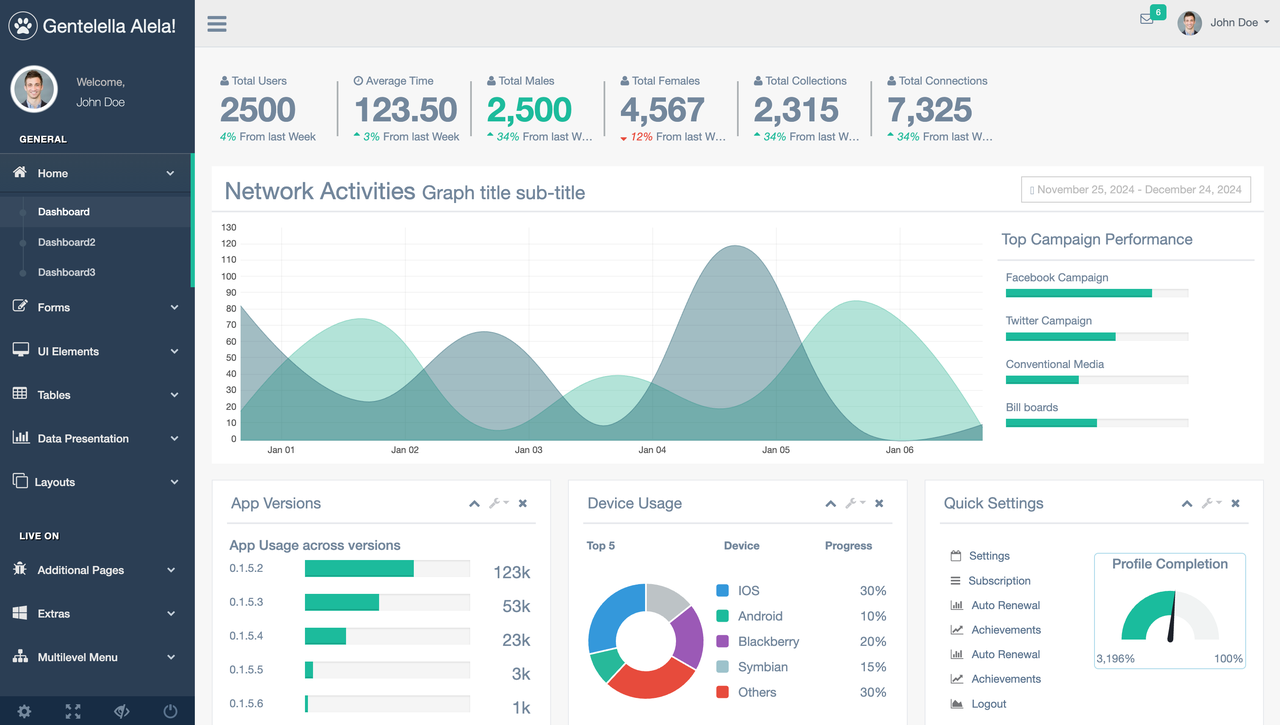Collapse the App Versions panel with its chevron
The width and height of the screenshot is (1280, 725).
[474, 503]
